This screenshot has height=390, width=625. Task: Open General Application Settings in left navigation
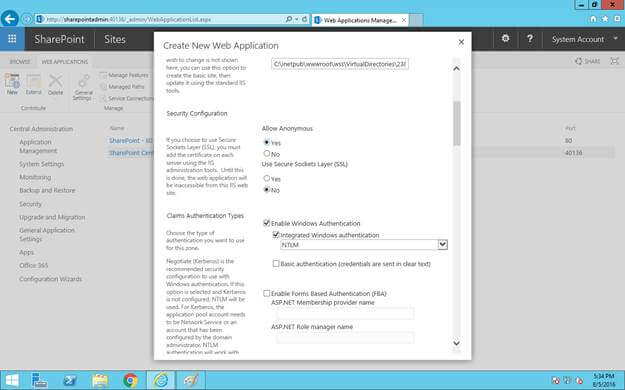pos(47,234)
